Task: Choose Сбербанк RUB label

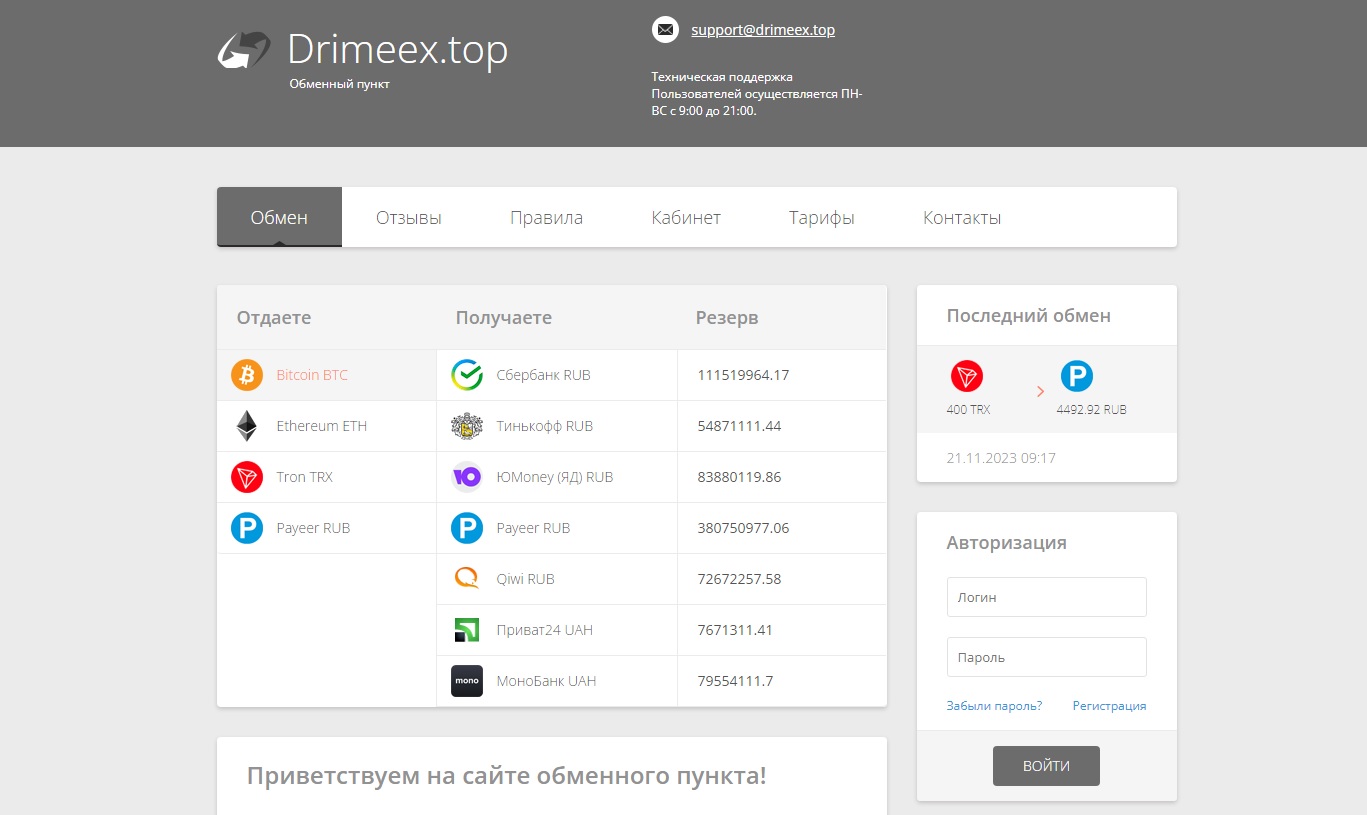Action: tap(543, 375)
